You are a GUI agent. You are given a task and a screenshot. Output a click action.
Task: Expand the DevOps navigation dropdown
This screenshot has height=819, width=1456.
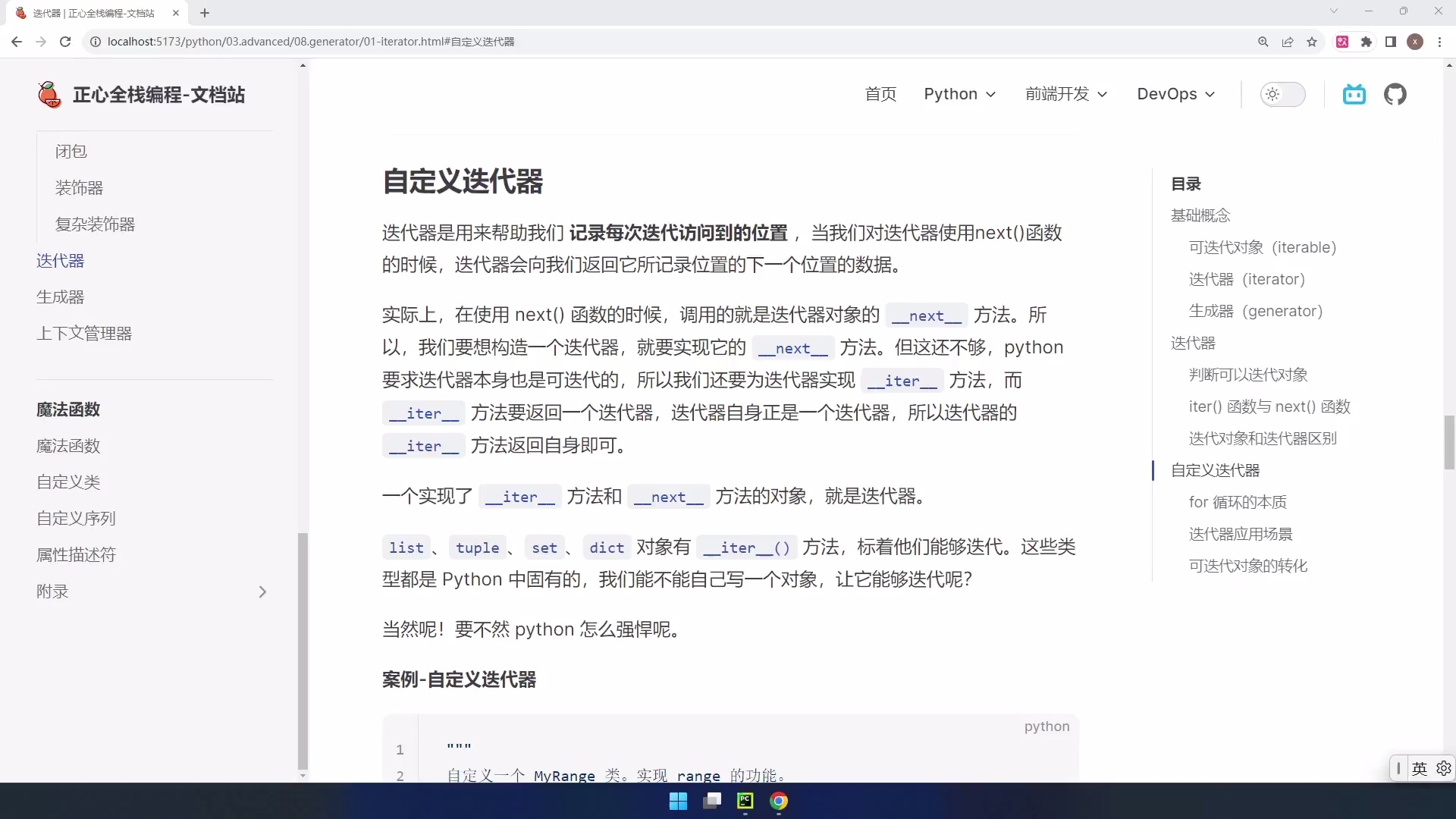point(1175,94)
